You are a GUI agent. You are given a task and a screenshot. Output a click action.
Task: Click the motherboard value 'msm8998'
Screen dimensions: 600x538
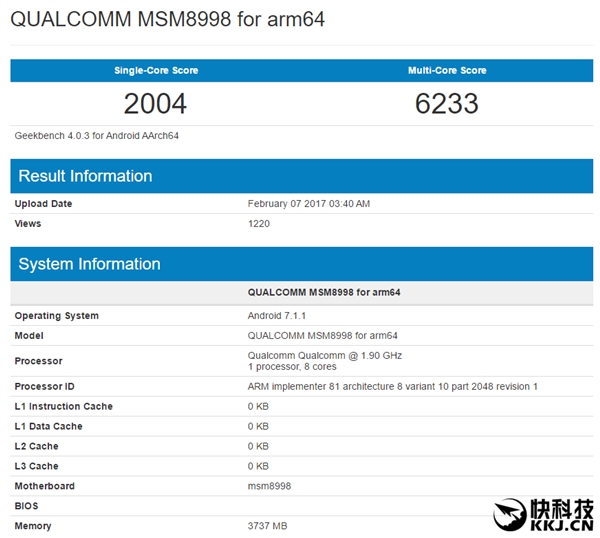[x=269, y=486]
